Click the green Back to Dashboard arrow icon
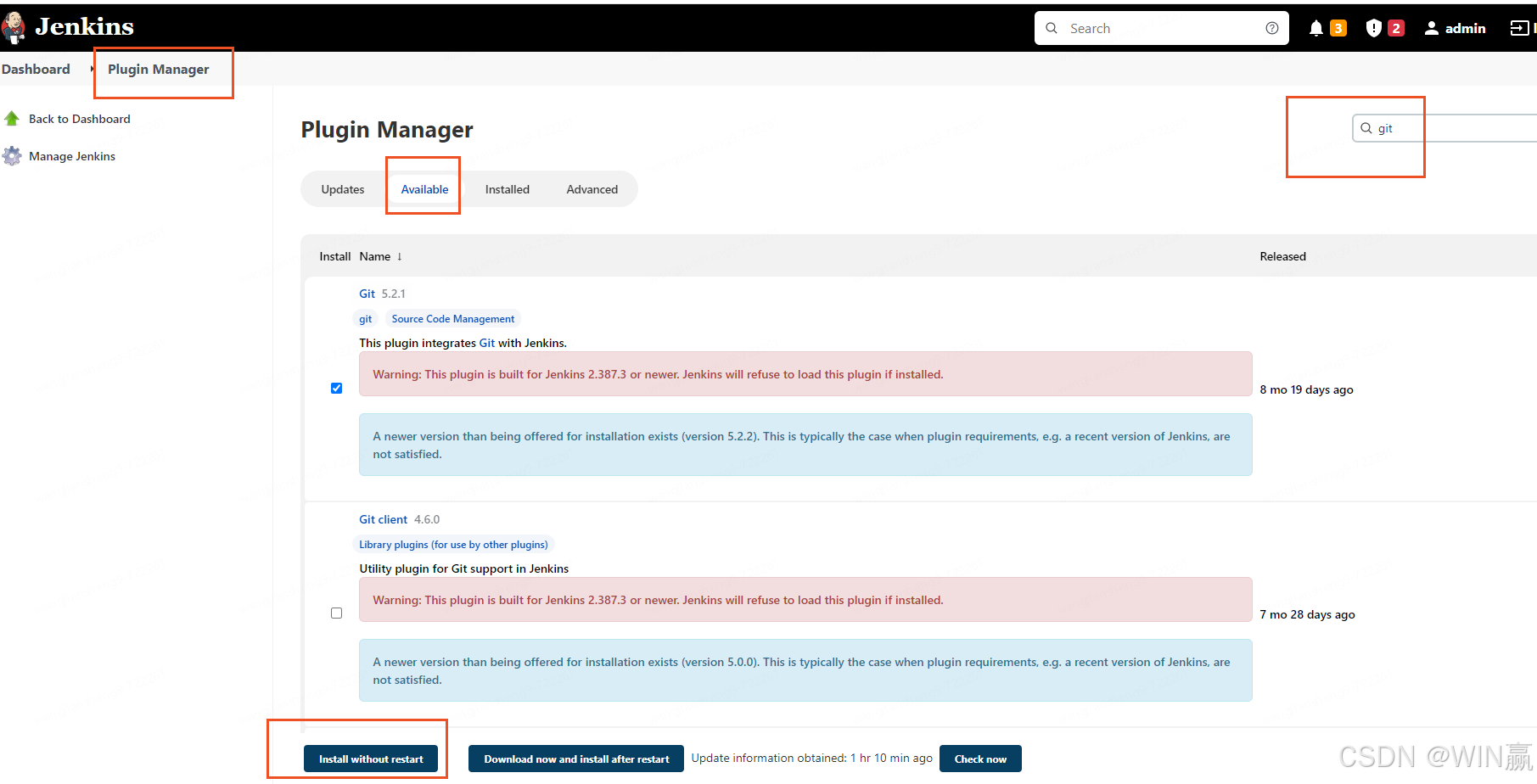 point(12,119)
